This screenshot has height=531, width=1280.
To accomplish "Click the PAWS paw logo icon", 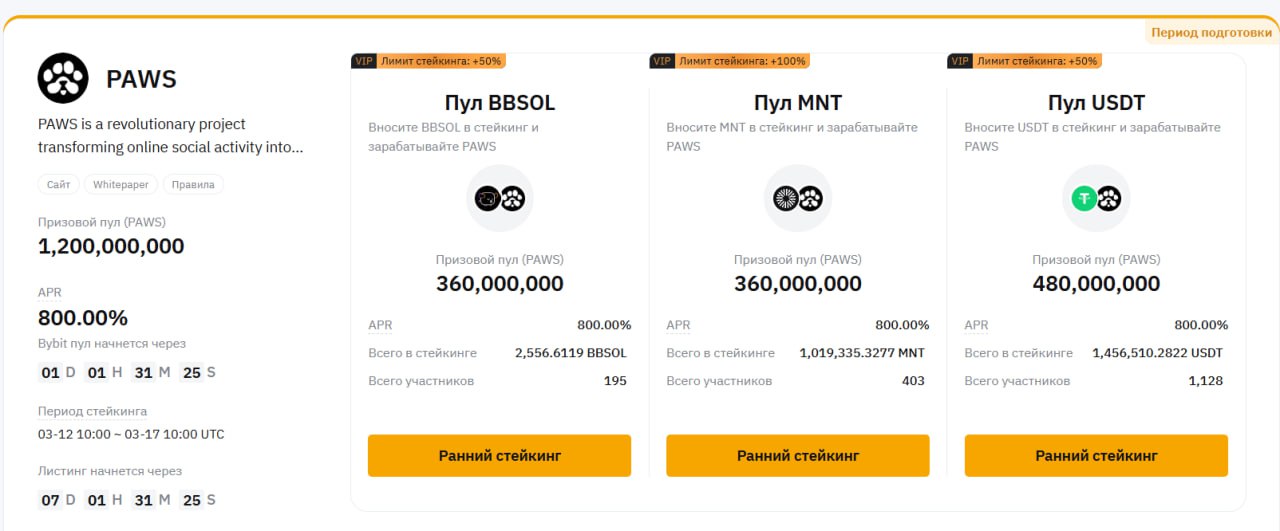I will [63, 78].
